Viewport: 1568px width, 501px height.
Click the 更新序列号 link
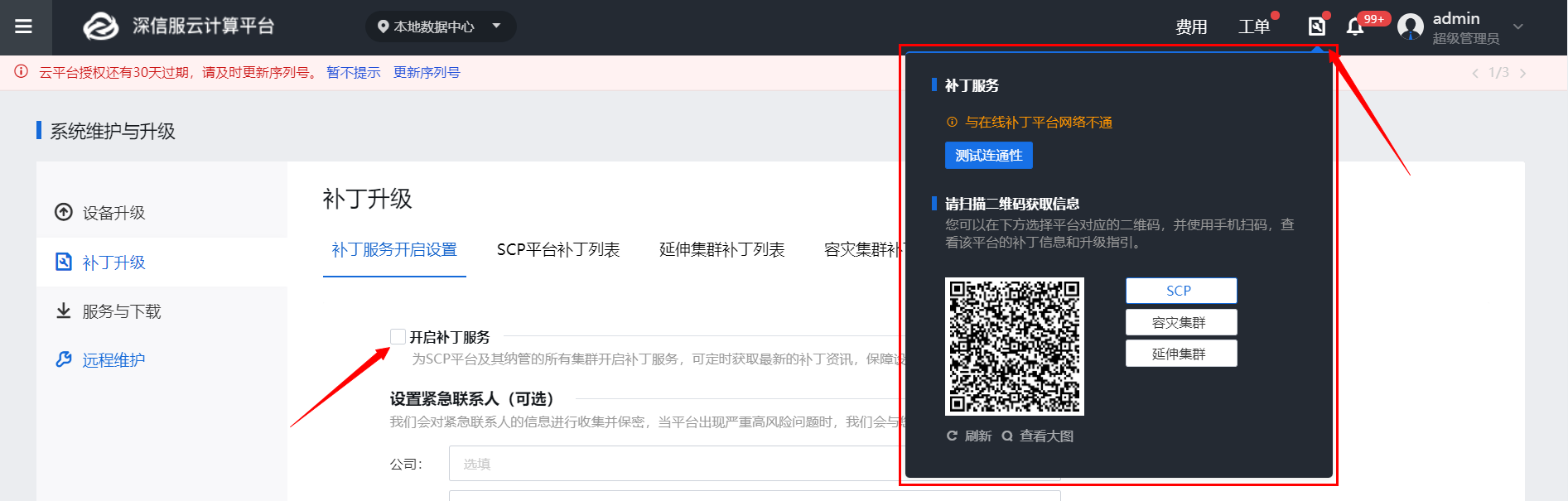click(427, 73)
